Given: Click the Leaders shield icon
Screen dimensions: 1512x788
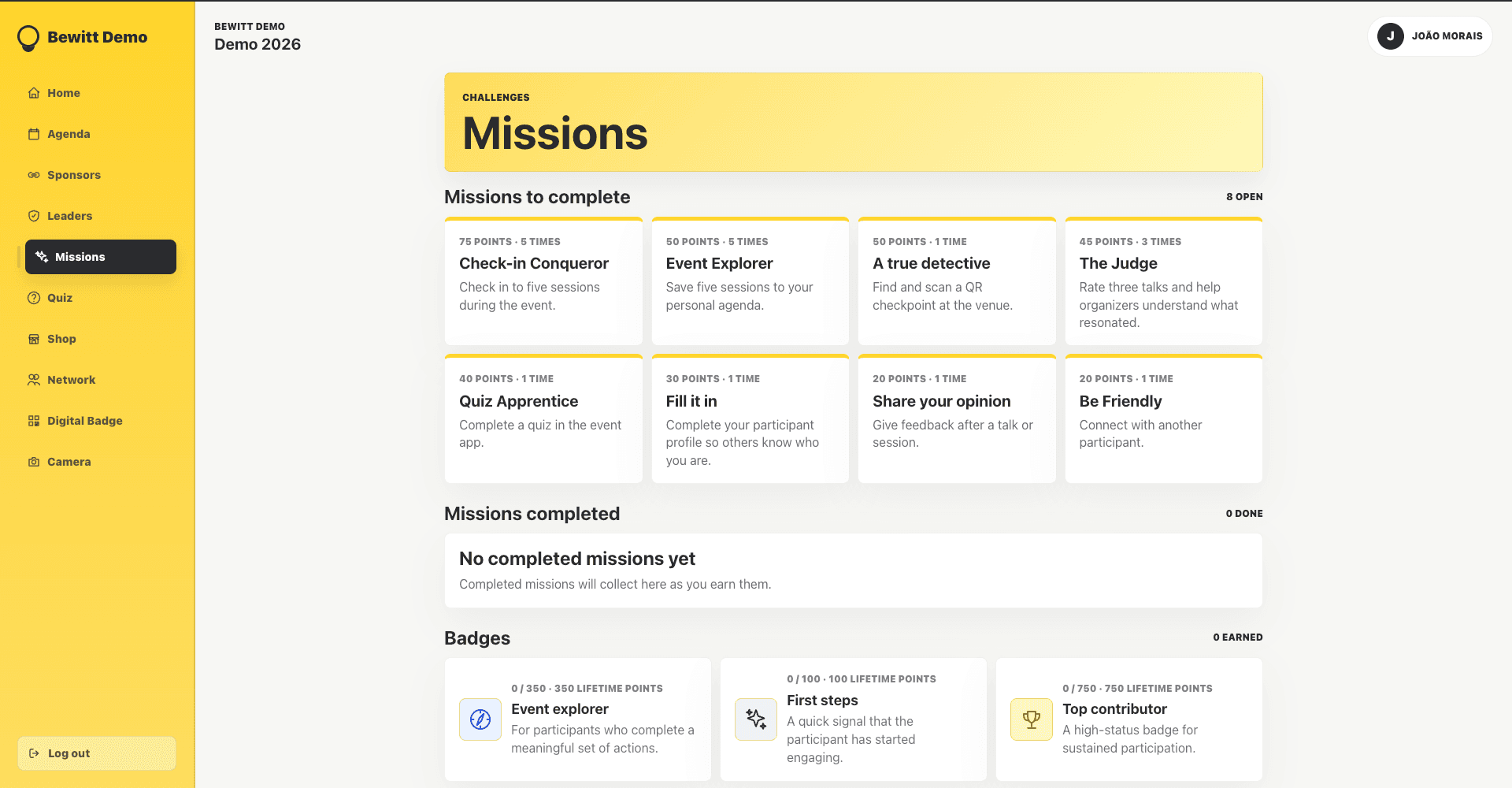Looking at the screenshot, I should (x=34, y=216).
